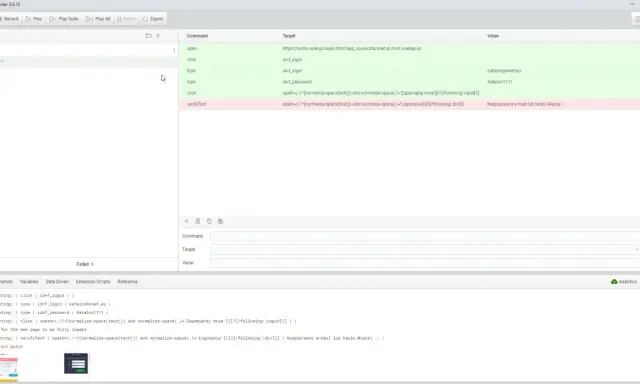This screenshot has height=384, width=640.
Task: Expand the Target field dropdown arrow
Action: pyautogui.click(x=636, y=249)
